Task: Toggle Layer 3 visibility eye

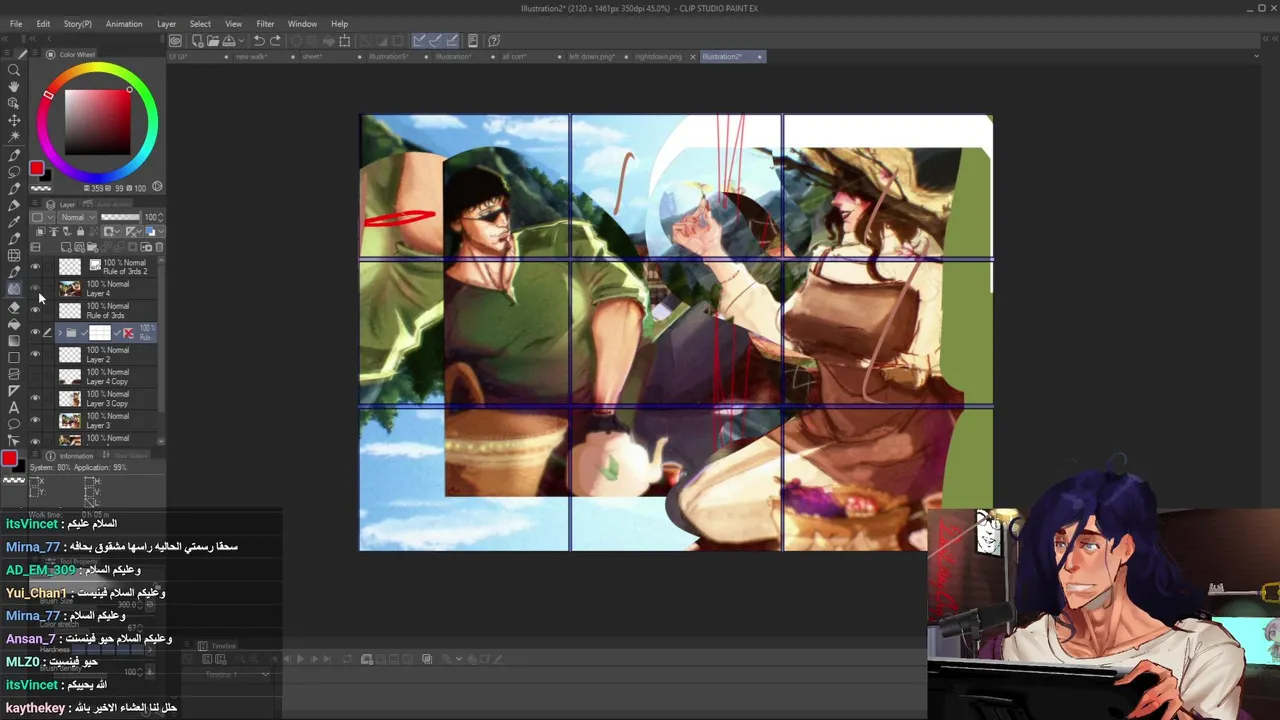Action: [x=35, y=421]
